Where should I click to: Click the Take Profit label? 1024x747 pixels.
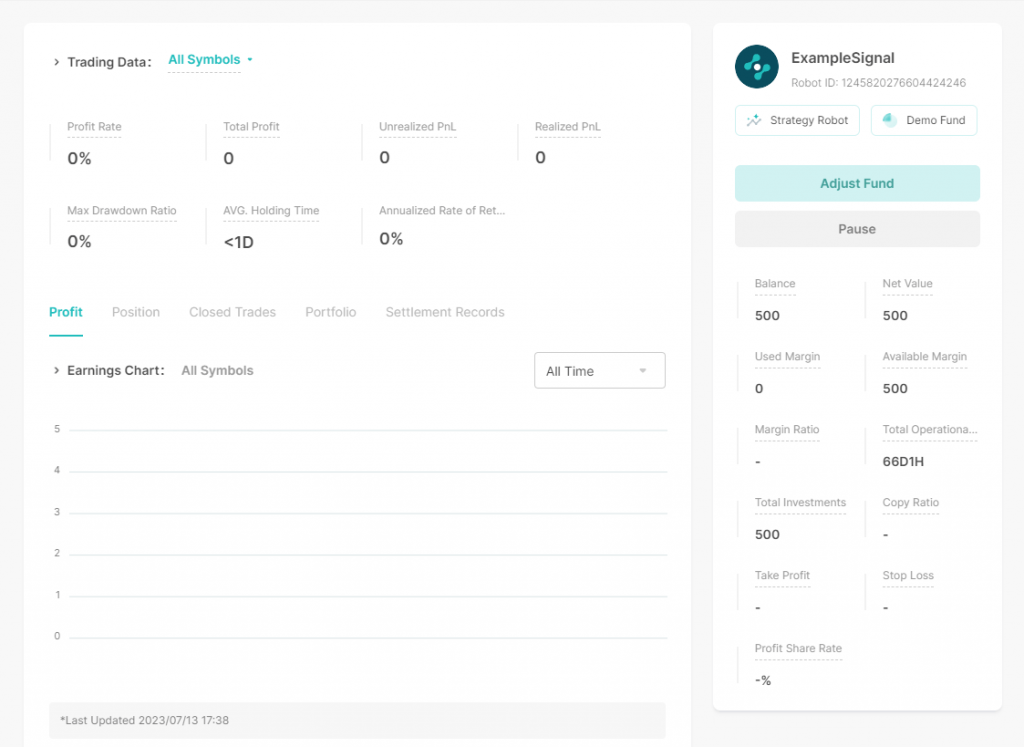click(x=782, y=575)
